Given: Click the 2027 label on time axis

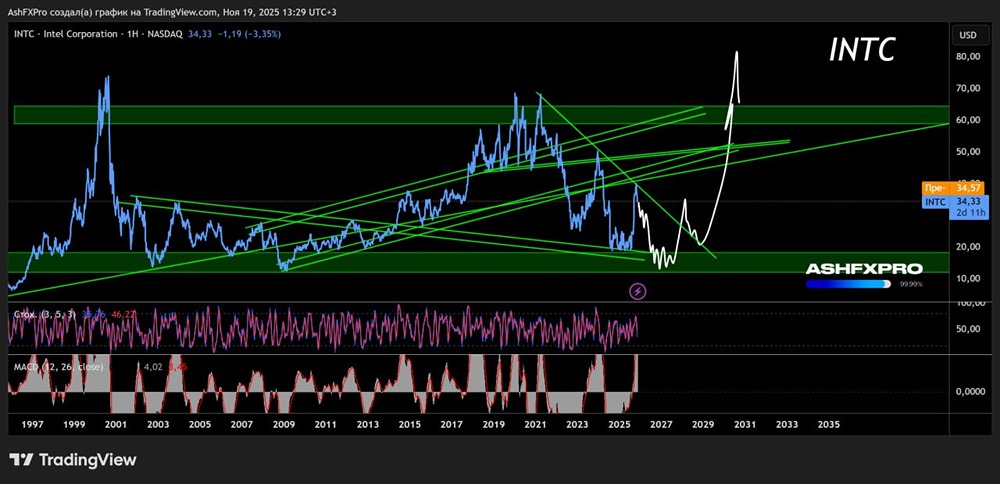Looking at the screenshot, I should tap(660, 424).
